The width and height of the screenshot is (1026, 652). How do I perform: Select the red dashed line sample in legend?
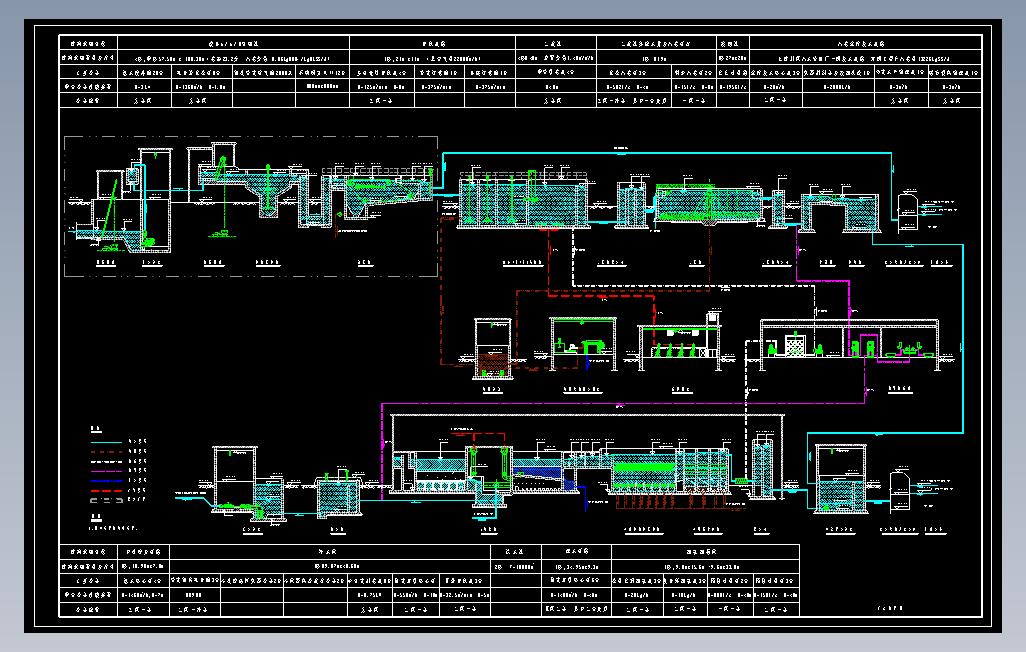(106, 491)
